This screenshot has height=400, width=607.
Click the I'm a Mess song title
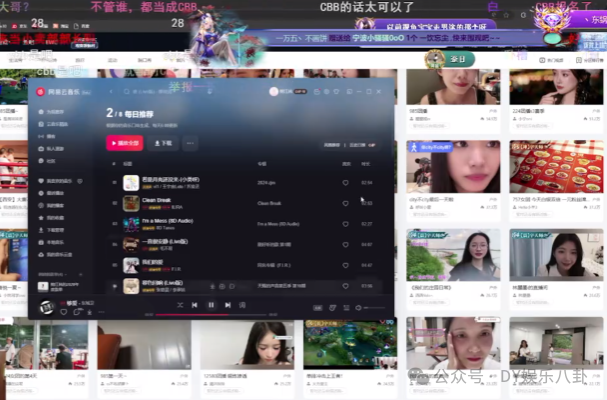pyautogui.click(x=167, y=221)
